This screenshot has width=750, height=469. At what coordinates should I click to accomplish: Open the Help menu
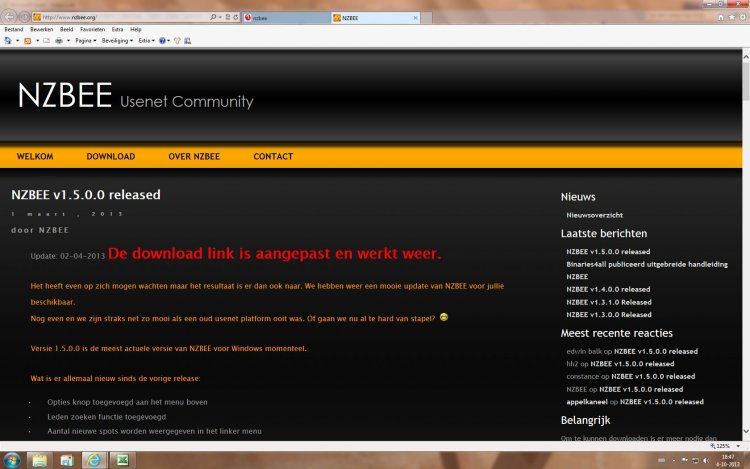(136, 29)
